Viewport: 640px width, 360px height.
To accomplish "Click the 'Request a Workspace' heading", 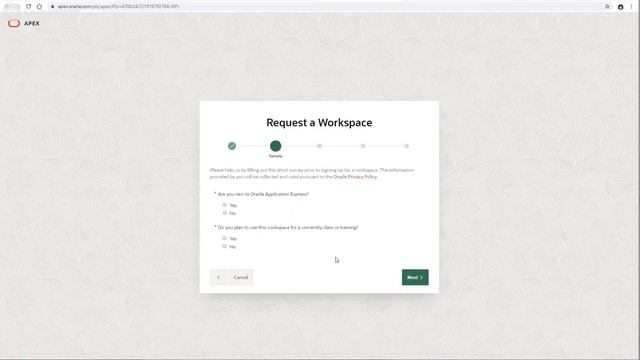I will coord(319,122).
